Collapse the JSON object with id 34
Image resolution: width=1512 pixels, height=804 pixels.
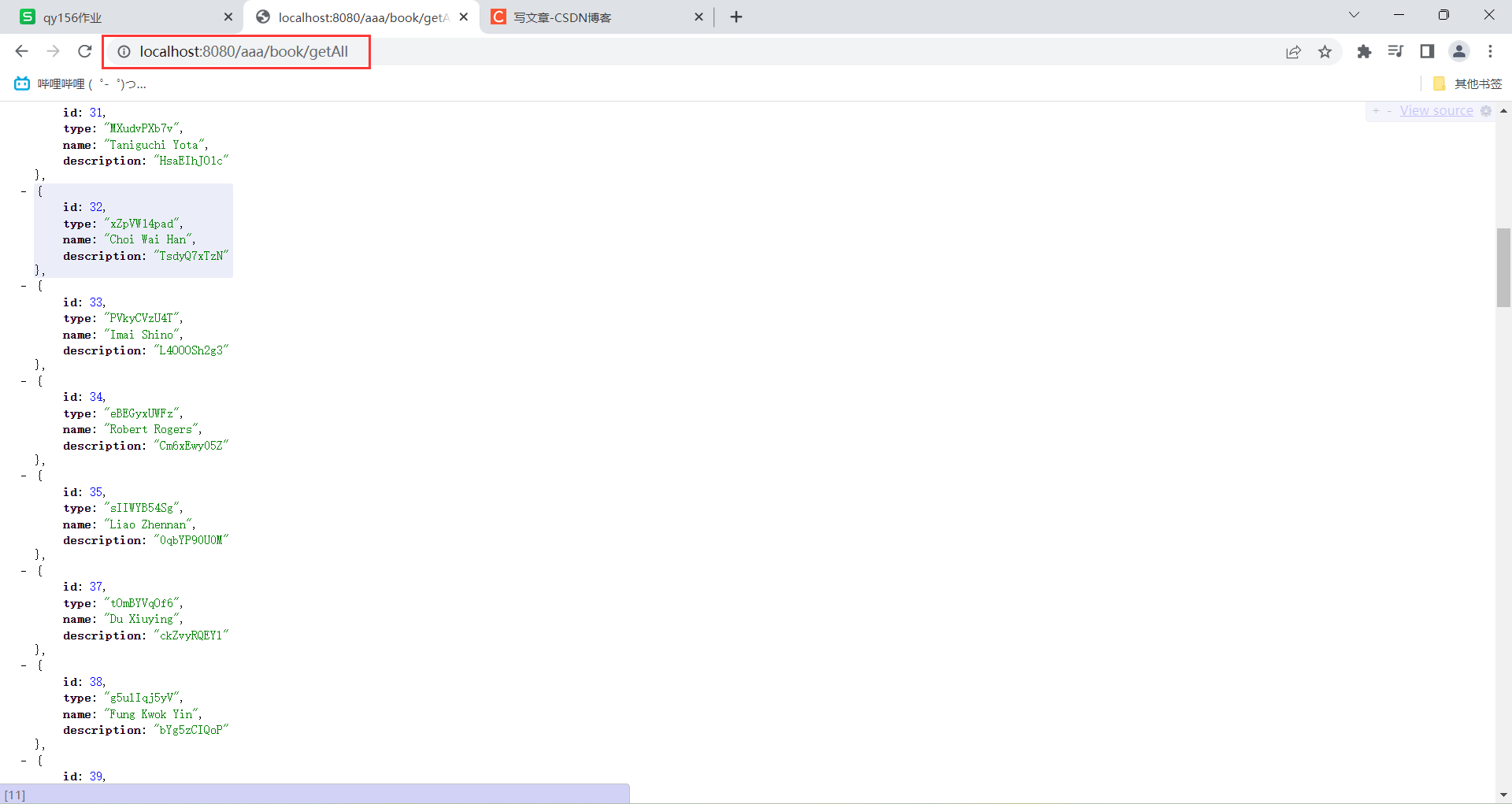tap(24, 381)
